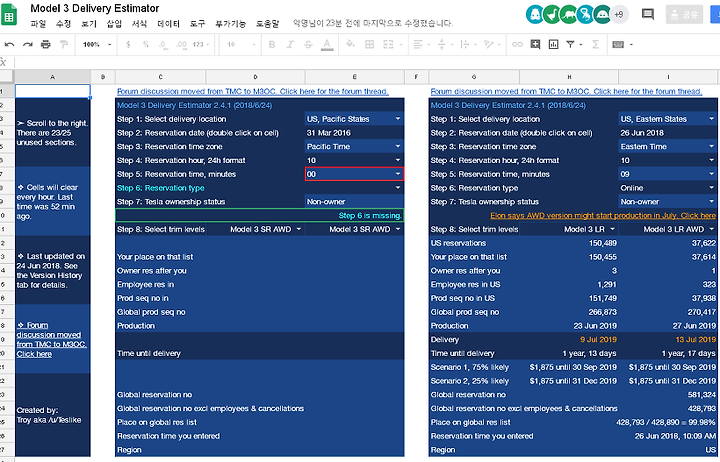
Task: Open right forum discussion link above Eastern estimator
Action: click(566, 91)
